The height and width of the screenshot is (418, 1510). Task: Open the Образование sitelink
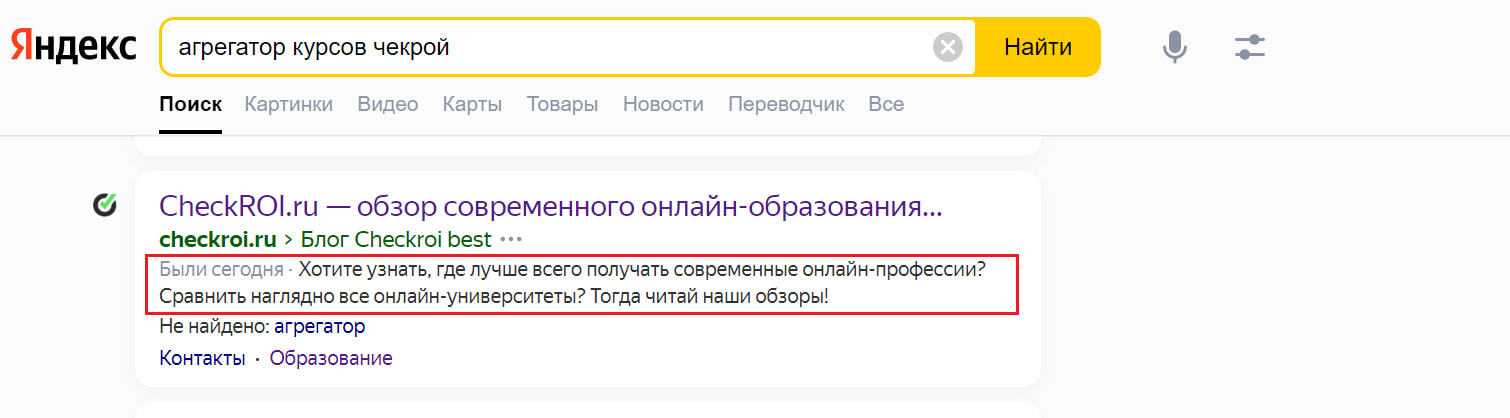[x=331, y=358]
